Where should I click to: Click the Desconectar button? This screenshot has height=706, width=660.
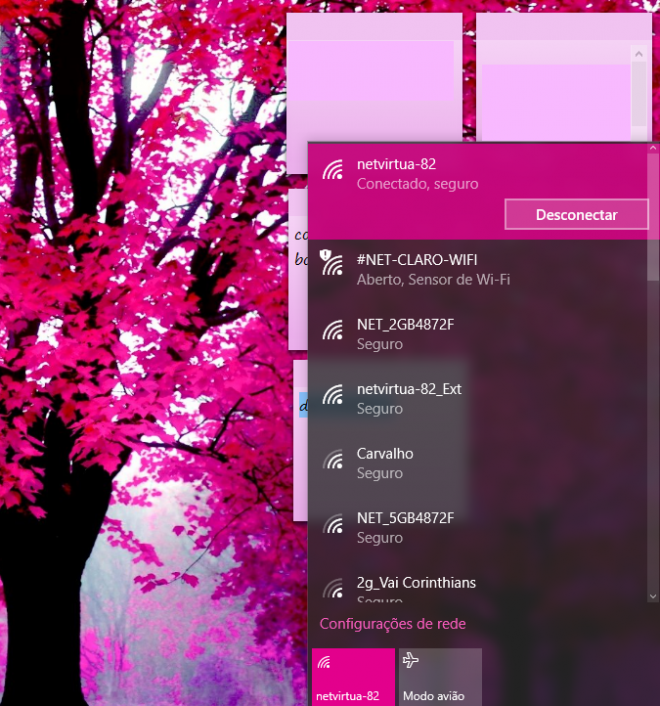coord(576,214)
